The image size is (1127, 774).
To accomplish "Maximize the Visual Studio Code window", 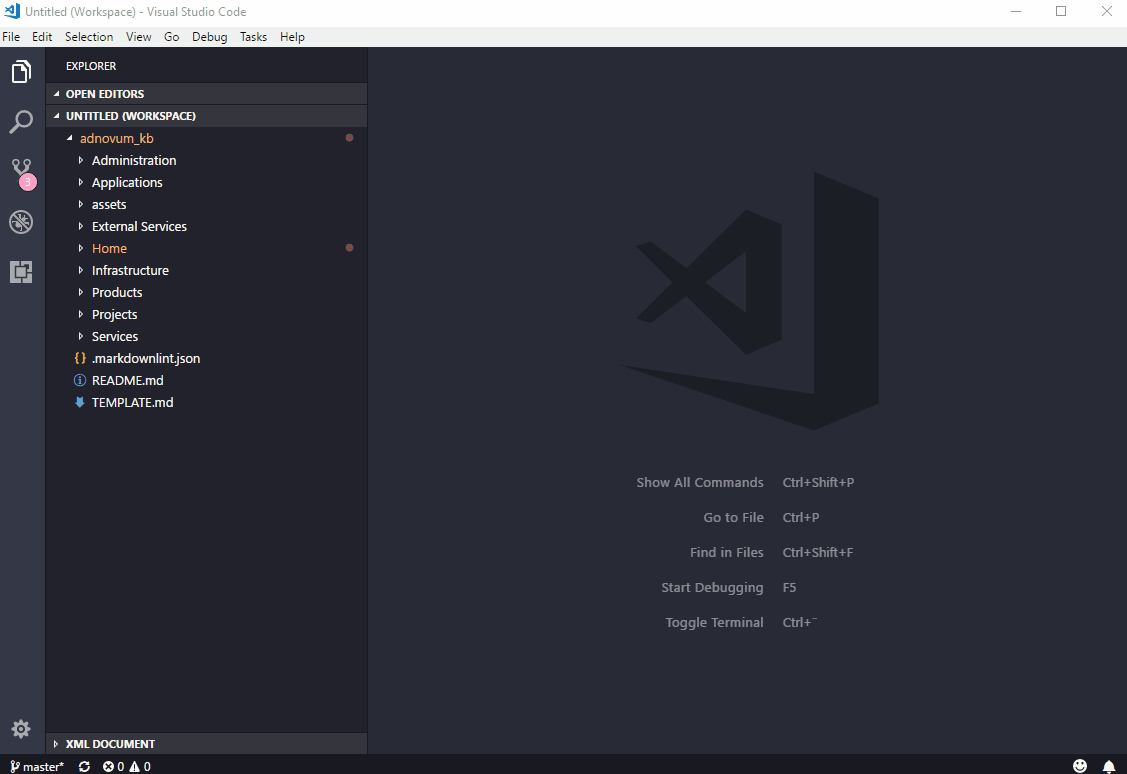I will coord(1061,11).
